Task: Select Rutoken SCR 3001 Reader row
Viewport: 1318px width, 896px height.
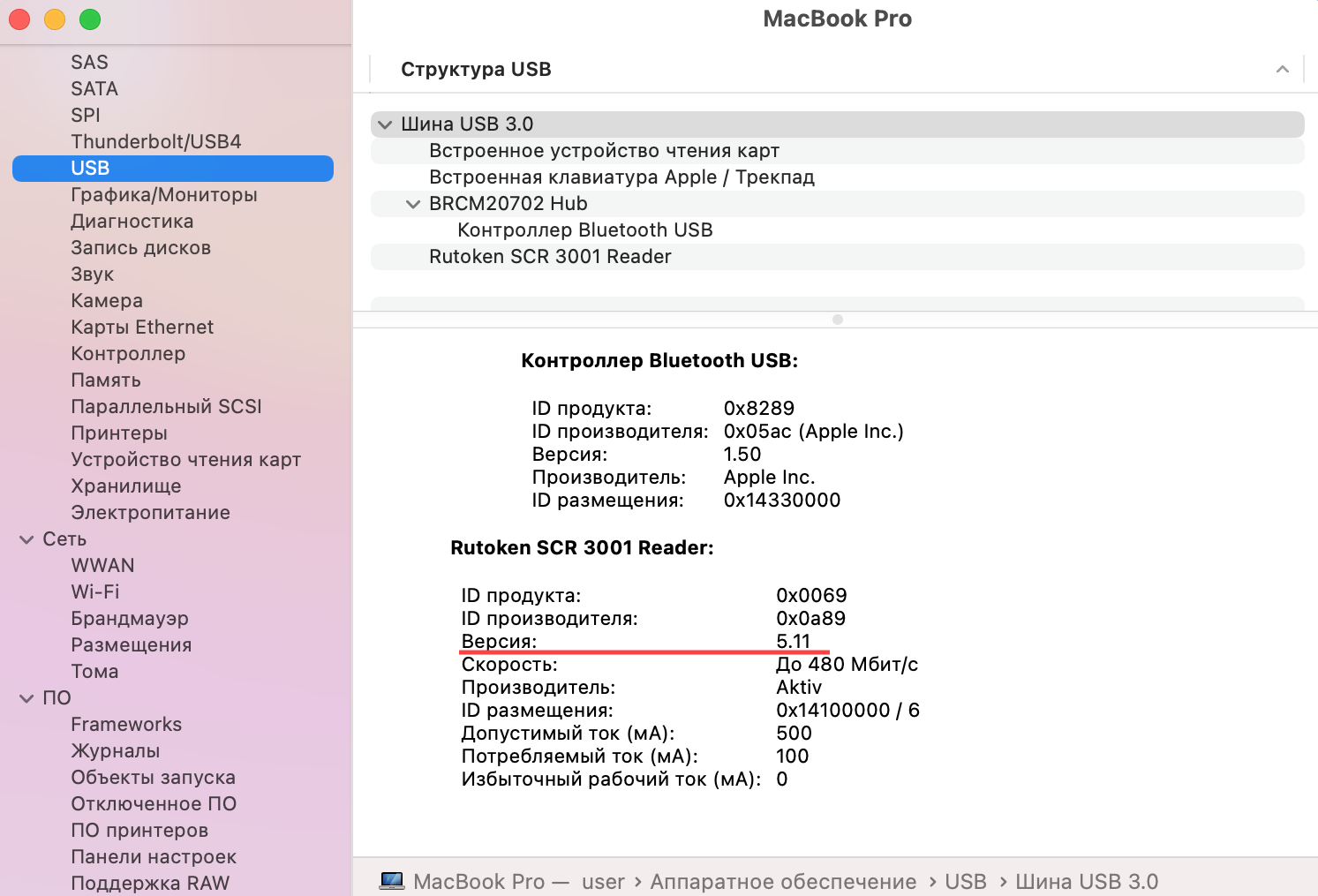Action: 837,257
